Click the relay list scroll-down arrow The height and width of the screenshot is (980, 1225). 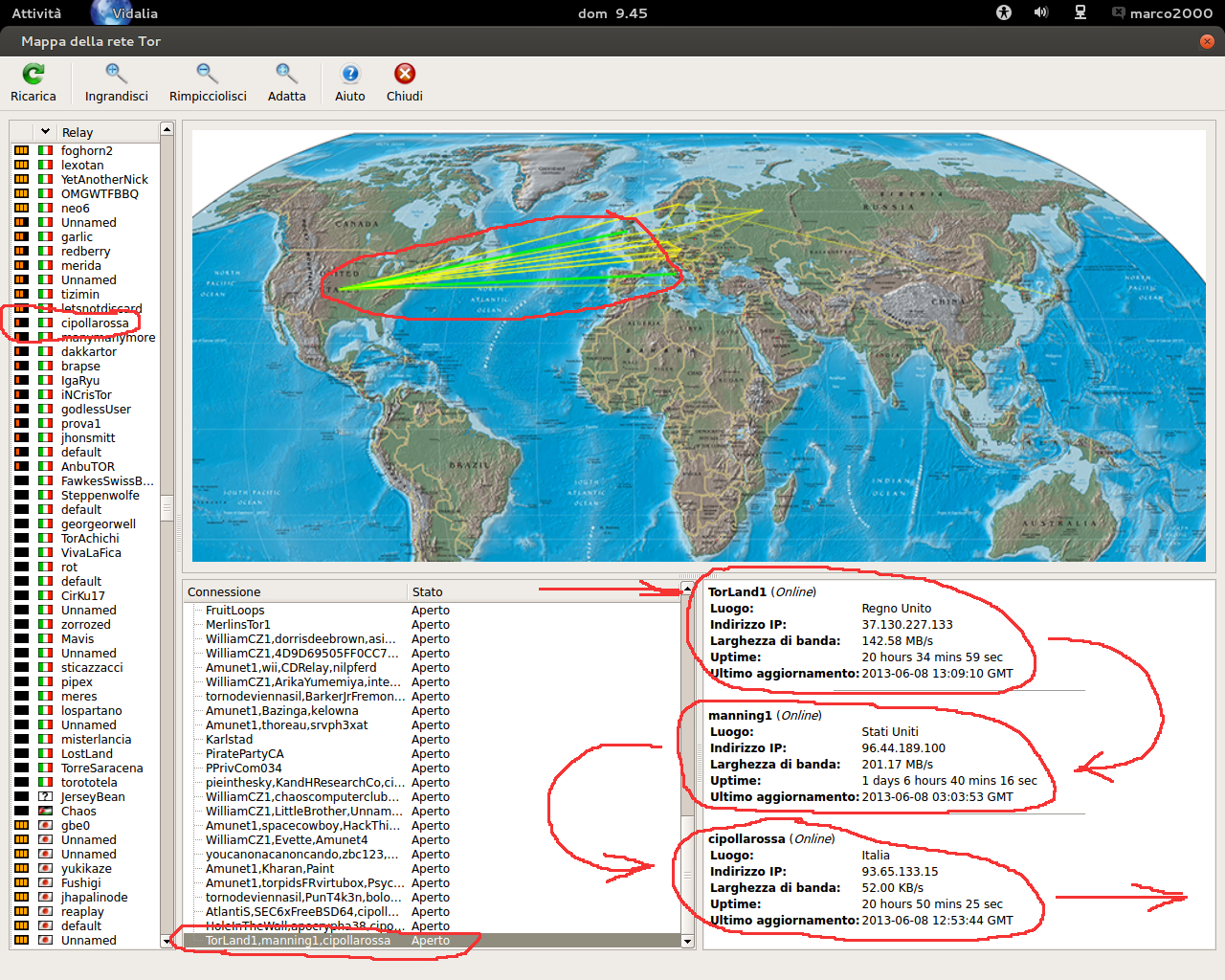(167, 942)
